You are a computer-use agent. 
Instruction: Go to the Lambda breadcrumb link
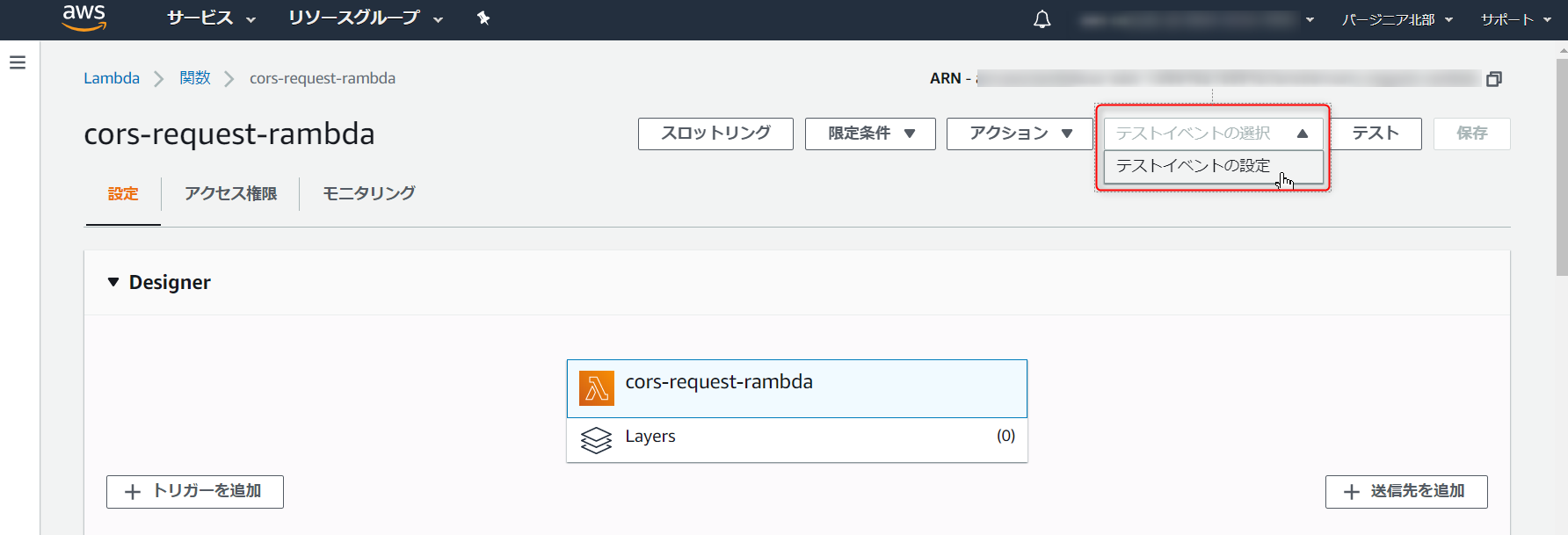pos(112,78)
